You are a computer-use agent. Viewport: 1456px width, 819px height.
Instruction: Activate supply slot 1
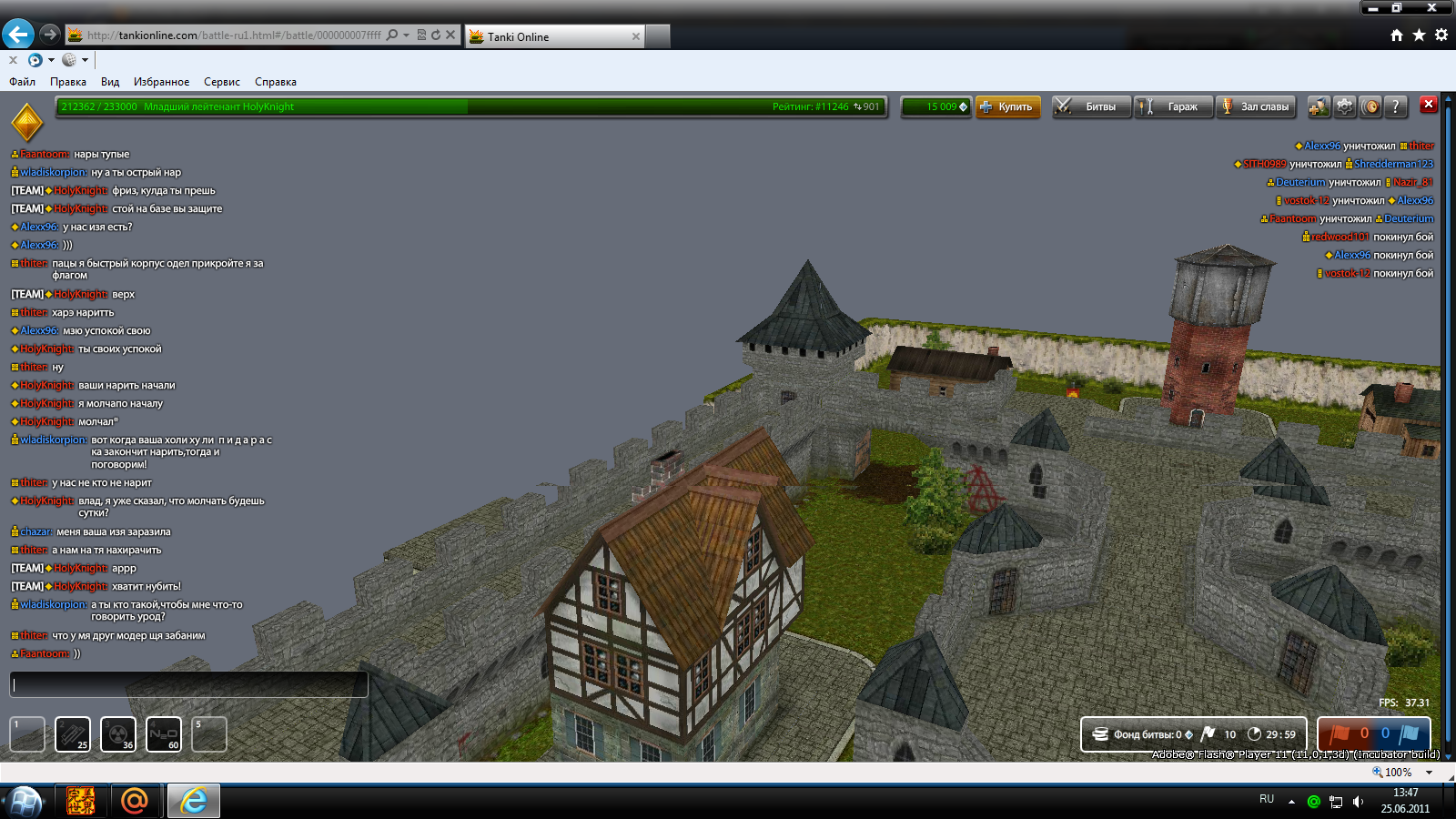[x=27, y=734]
